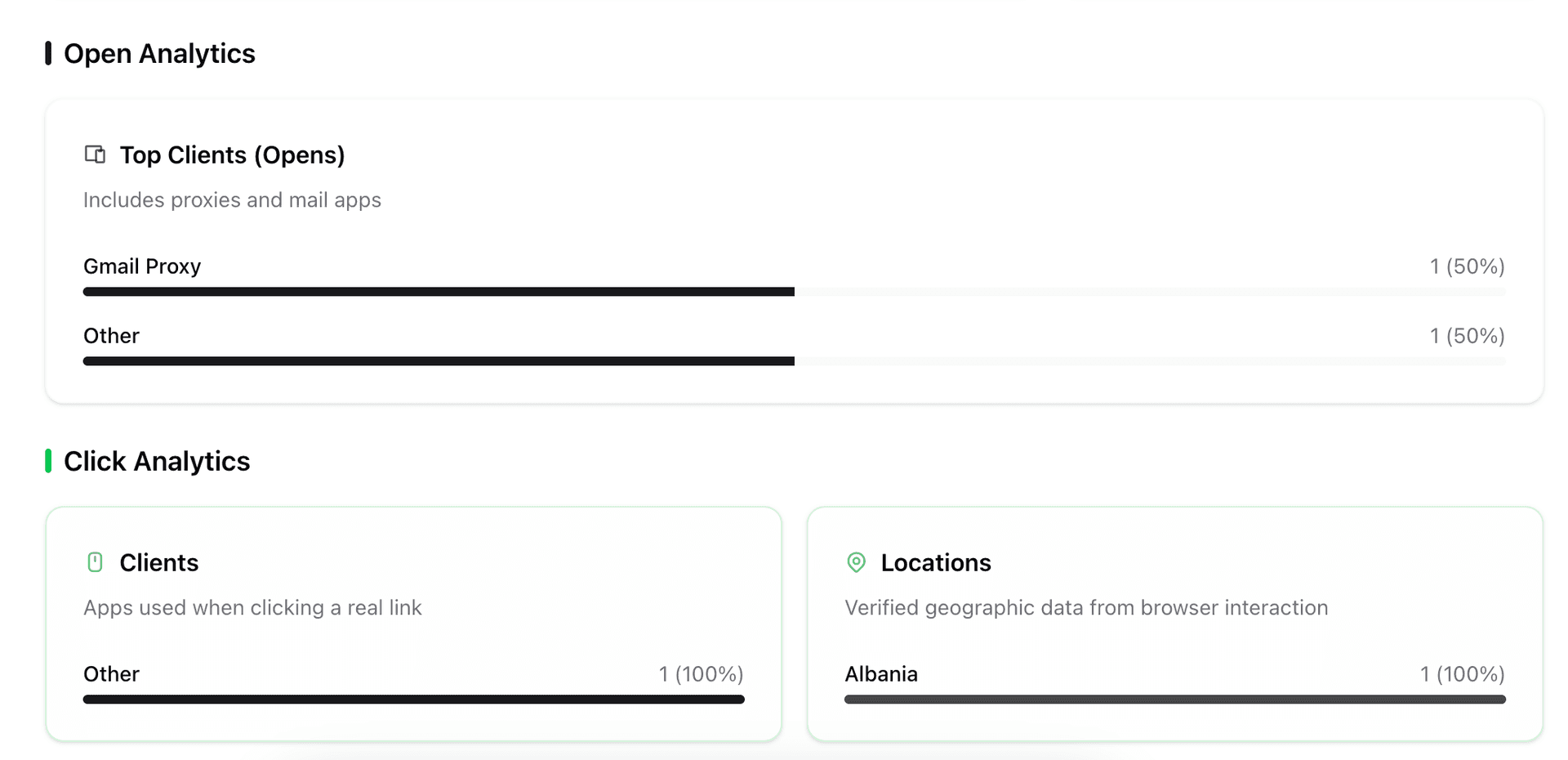Viewport: 1568px width, 760px height.
Task: Select the Locations card heading
Action: [936, 562]
